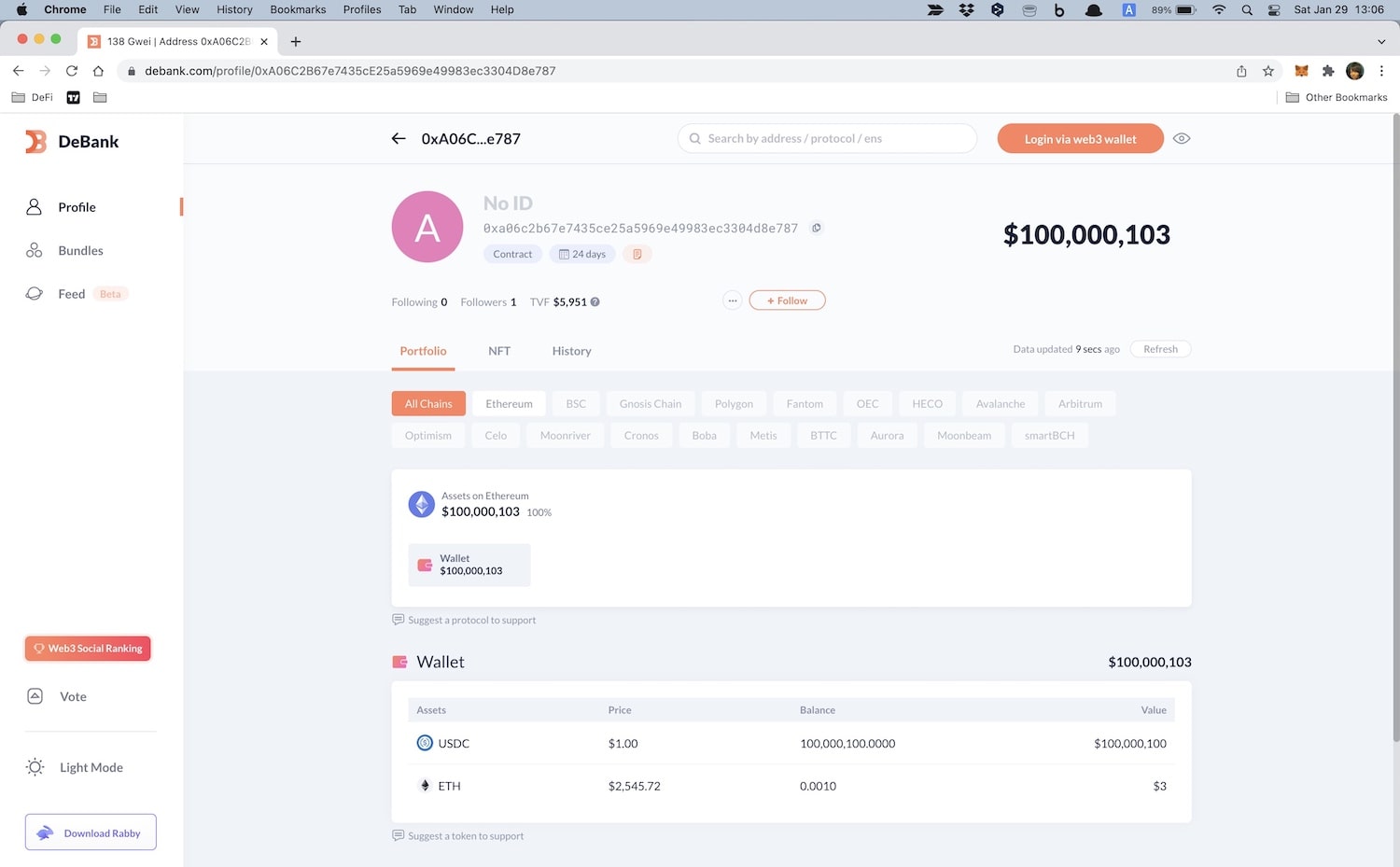Open the Vote sidebar item
The height and width of the screenshot is (867, 1400).
(73, 696)
